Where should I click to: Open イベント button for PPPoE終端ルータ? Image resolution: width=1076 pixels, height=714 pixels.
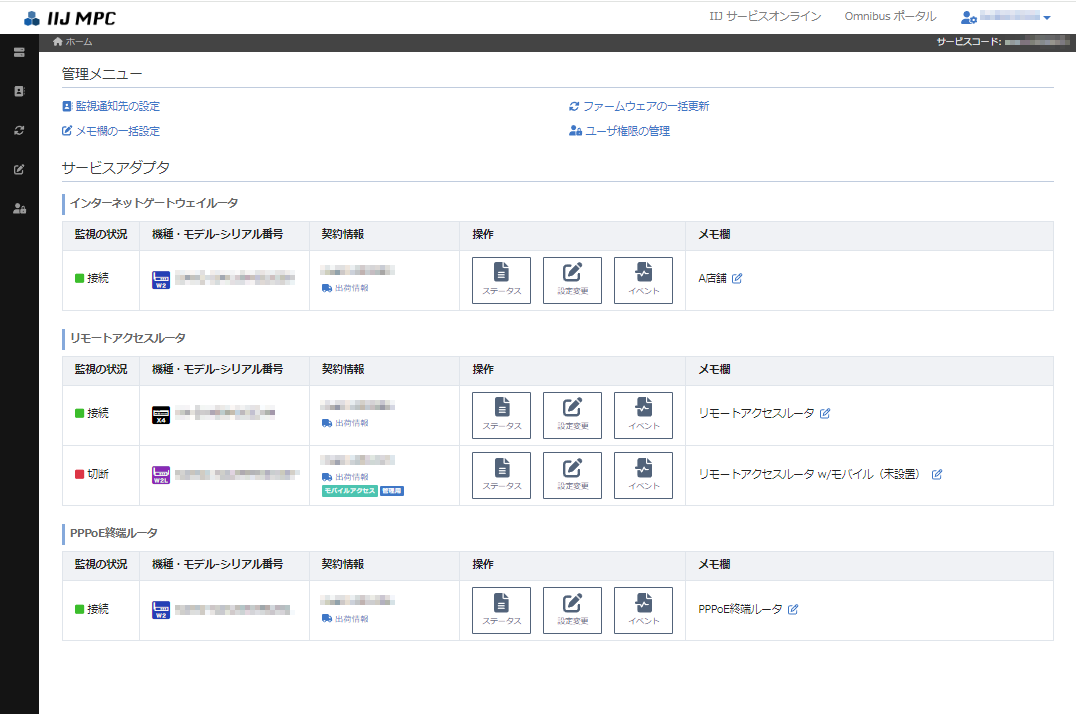tap(643, 610)
